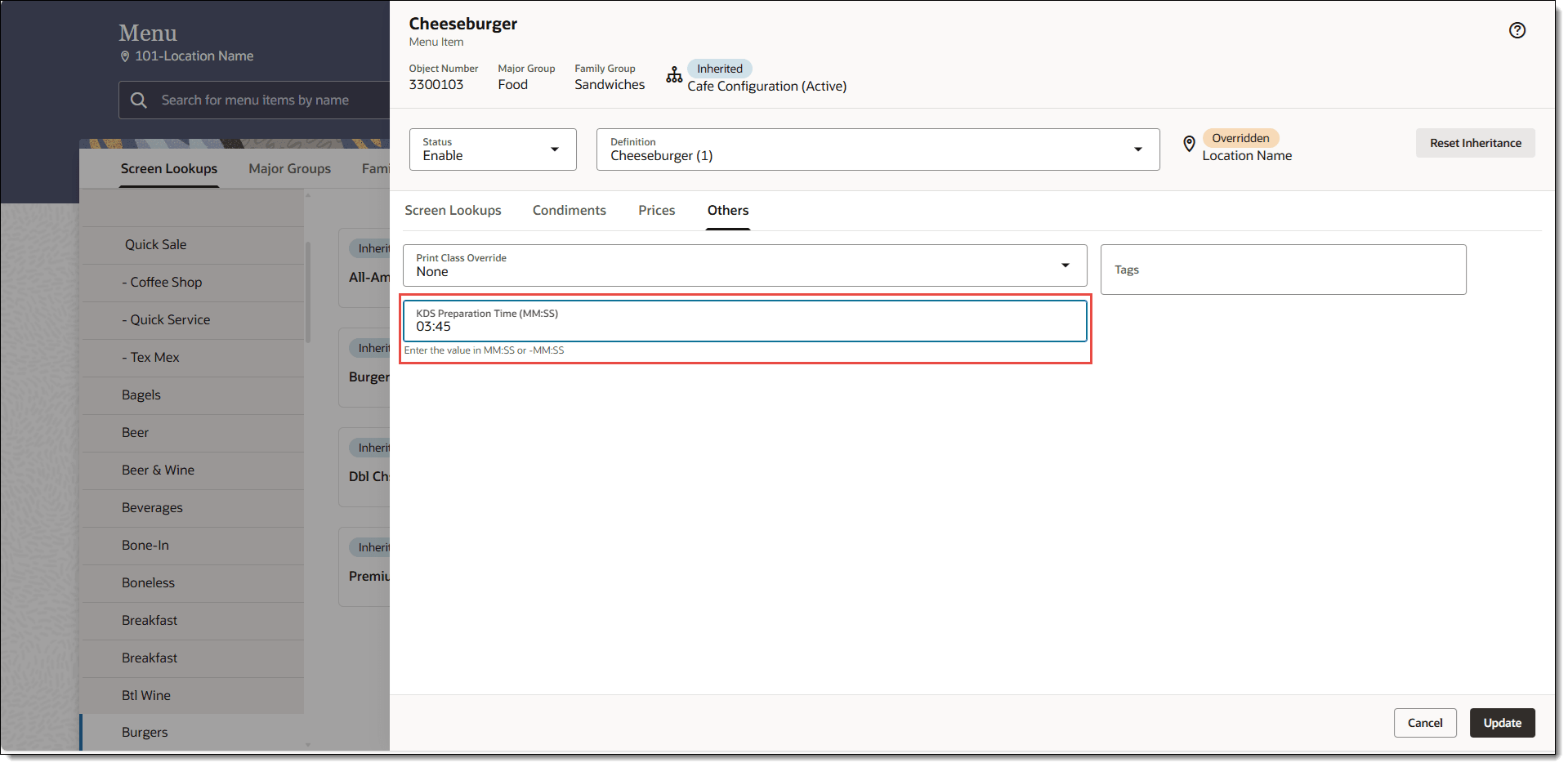Click the location pin icon beside Overridden
The image size is (1568, 767).
(1189, 145)
